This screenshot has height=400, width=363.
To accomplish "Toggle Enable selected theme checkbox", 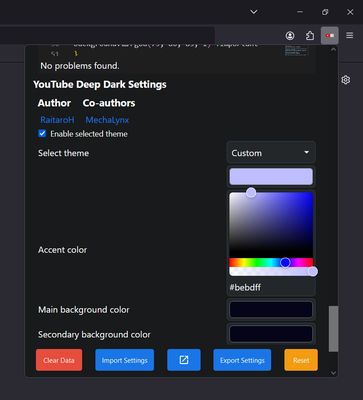I will 42,134.
